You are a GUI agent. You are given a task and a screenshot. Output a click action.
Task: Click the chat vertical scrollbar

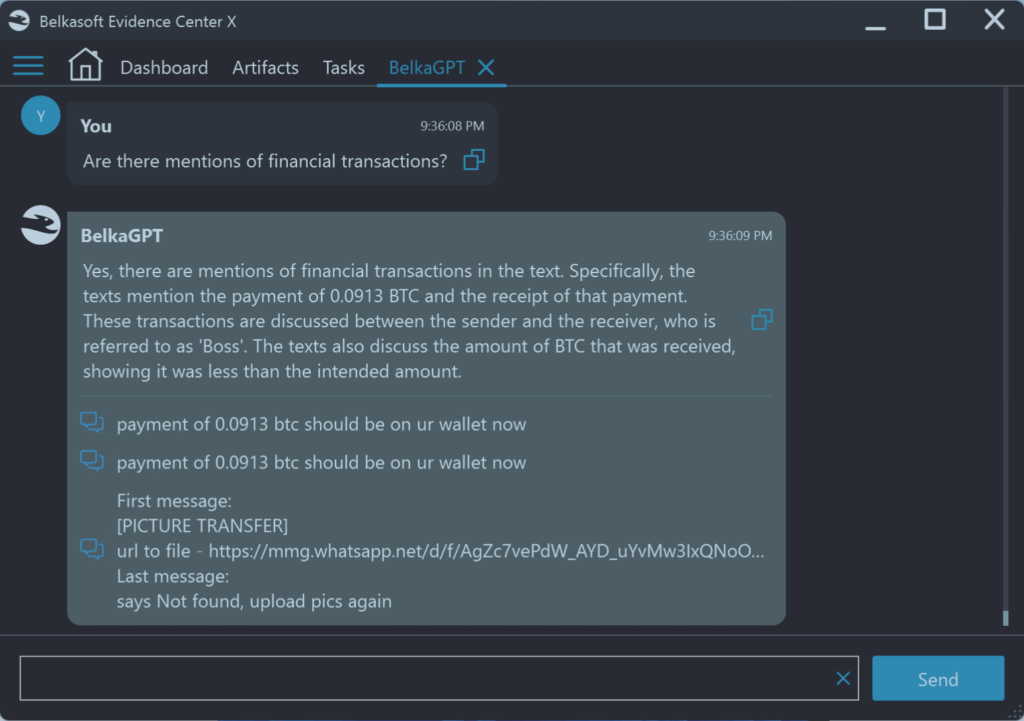(x=1005, y=350)
